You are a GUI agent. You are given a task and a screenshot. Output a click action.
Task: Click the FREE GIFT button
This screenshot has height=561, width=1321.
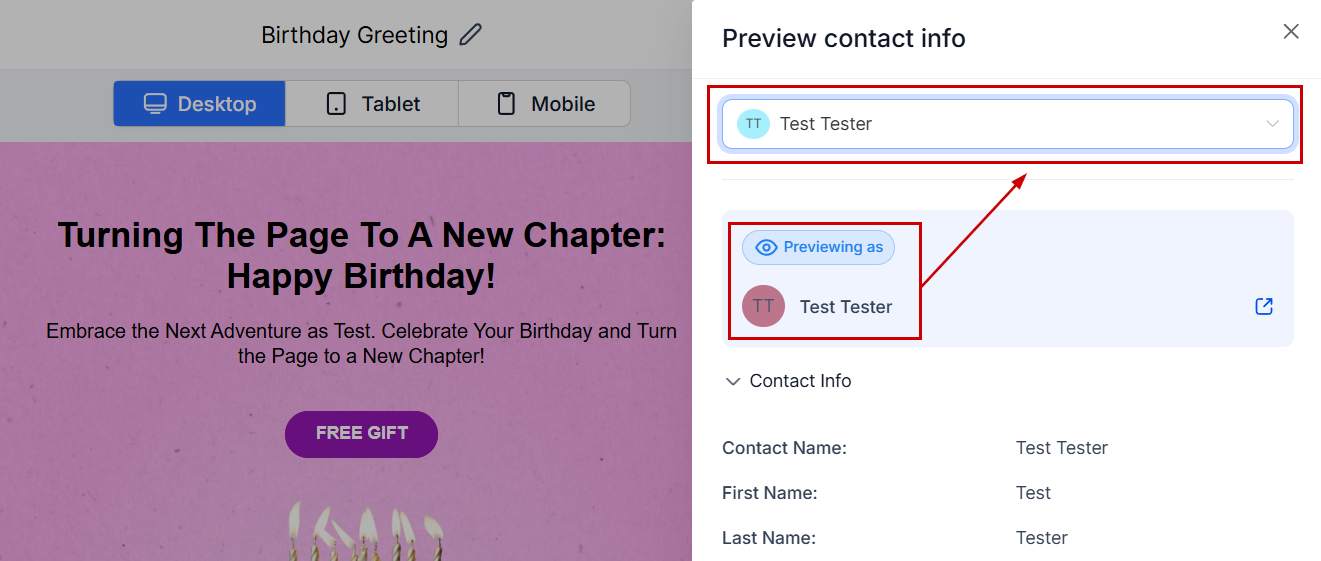[x=361, y=434]
